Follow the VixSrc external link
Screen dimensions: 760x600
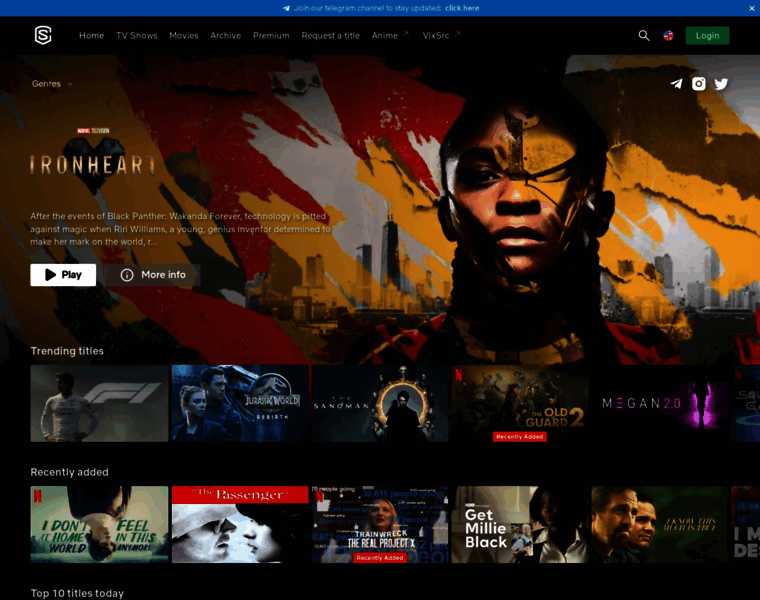tap(441, 35)
